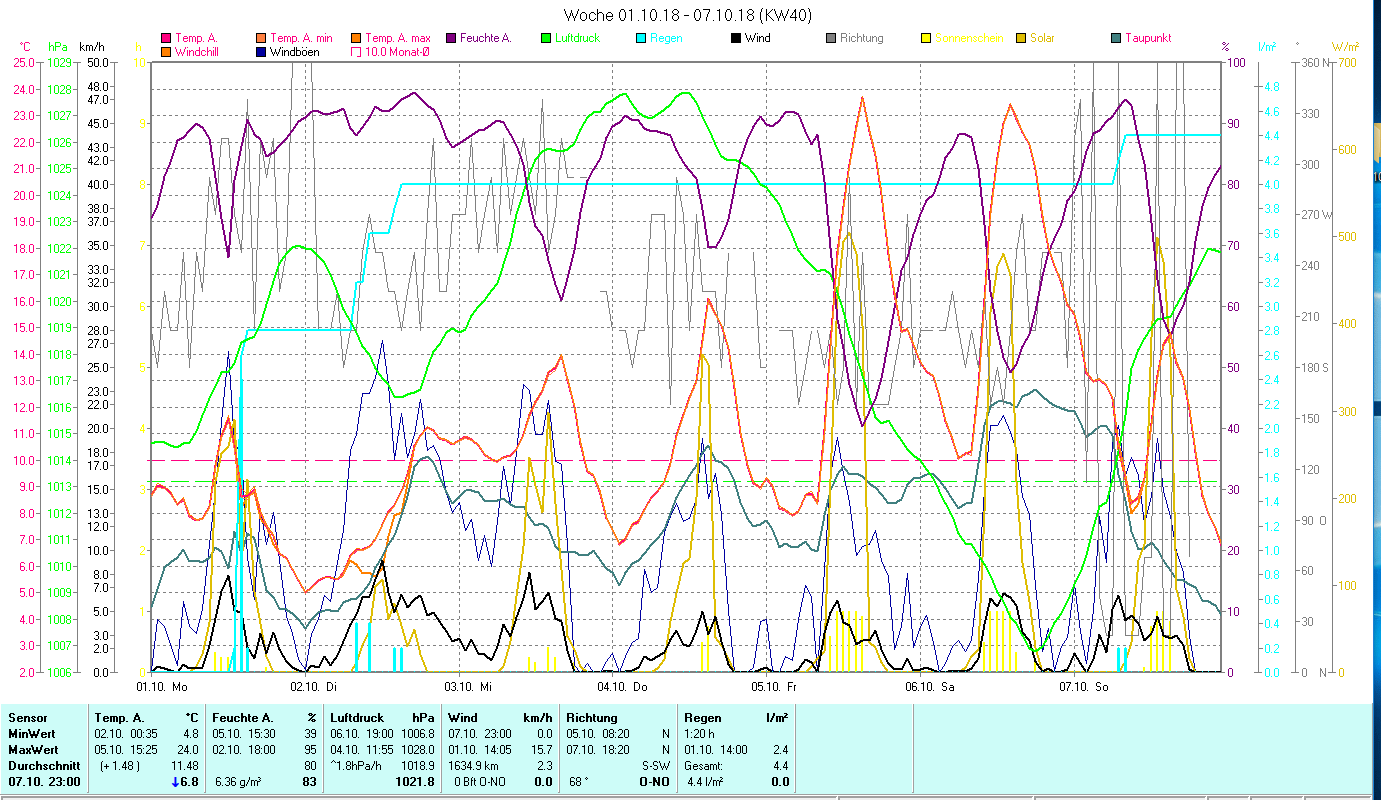Image resolution: width=1381 pixels, height=800 pixels.
Task: Click the direction reading '68 °'
Action: click(x=577, y=782)
